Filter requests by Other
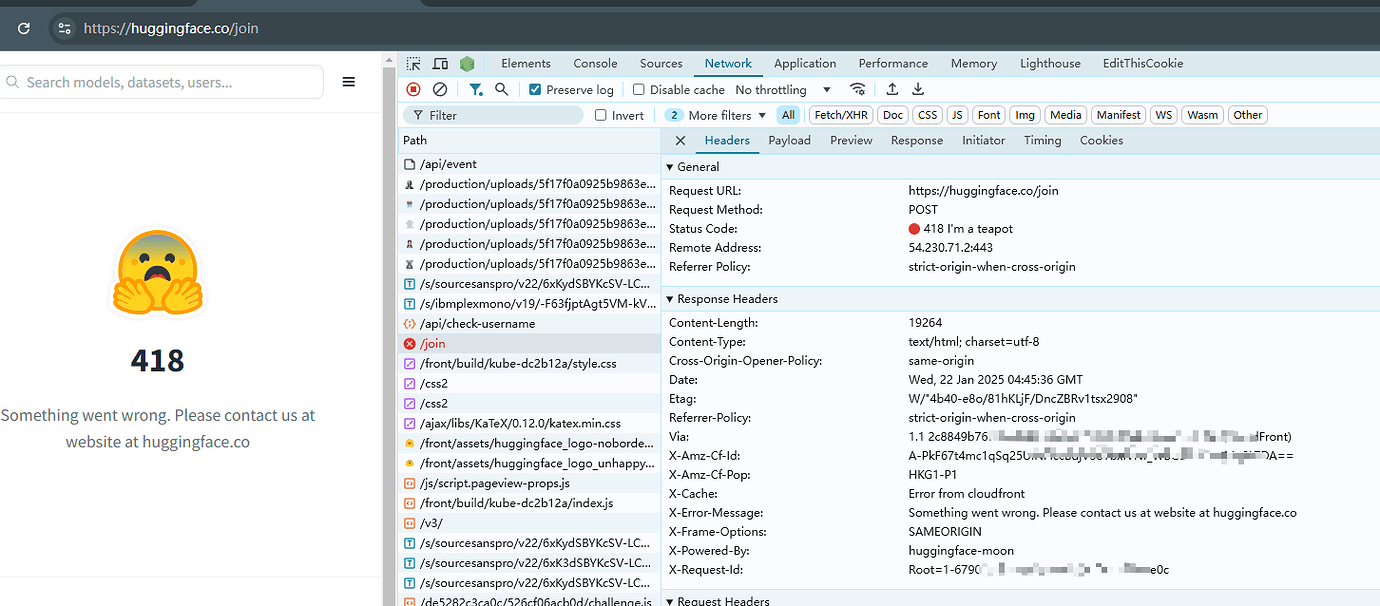The height and width of the screenshot is (606, 1380). coord(1248,115)
